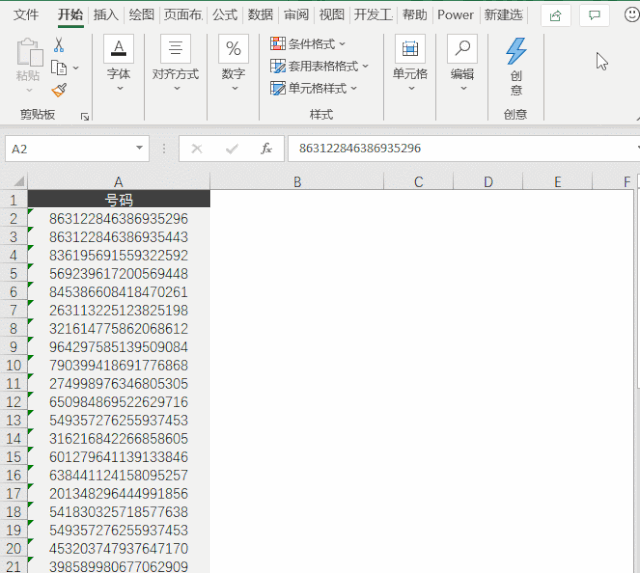Select cell containing 650984869522629716
The height and width of the screenshot is (573, 640).
[119, 402]
